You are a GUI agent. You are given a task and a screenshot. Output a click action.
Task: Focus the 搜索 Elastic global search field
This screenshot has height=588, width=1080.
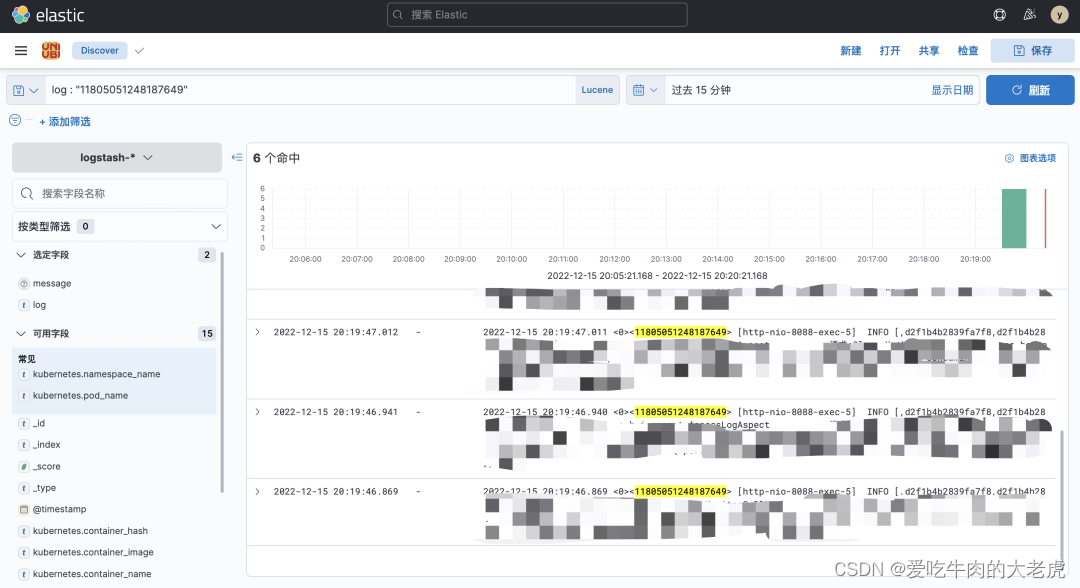[537, 14]
